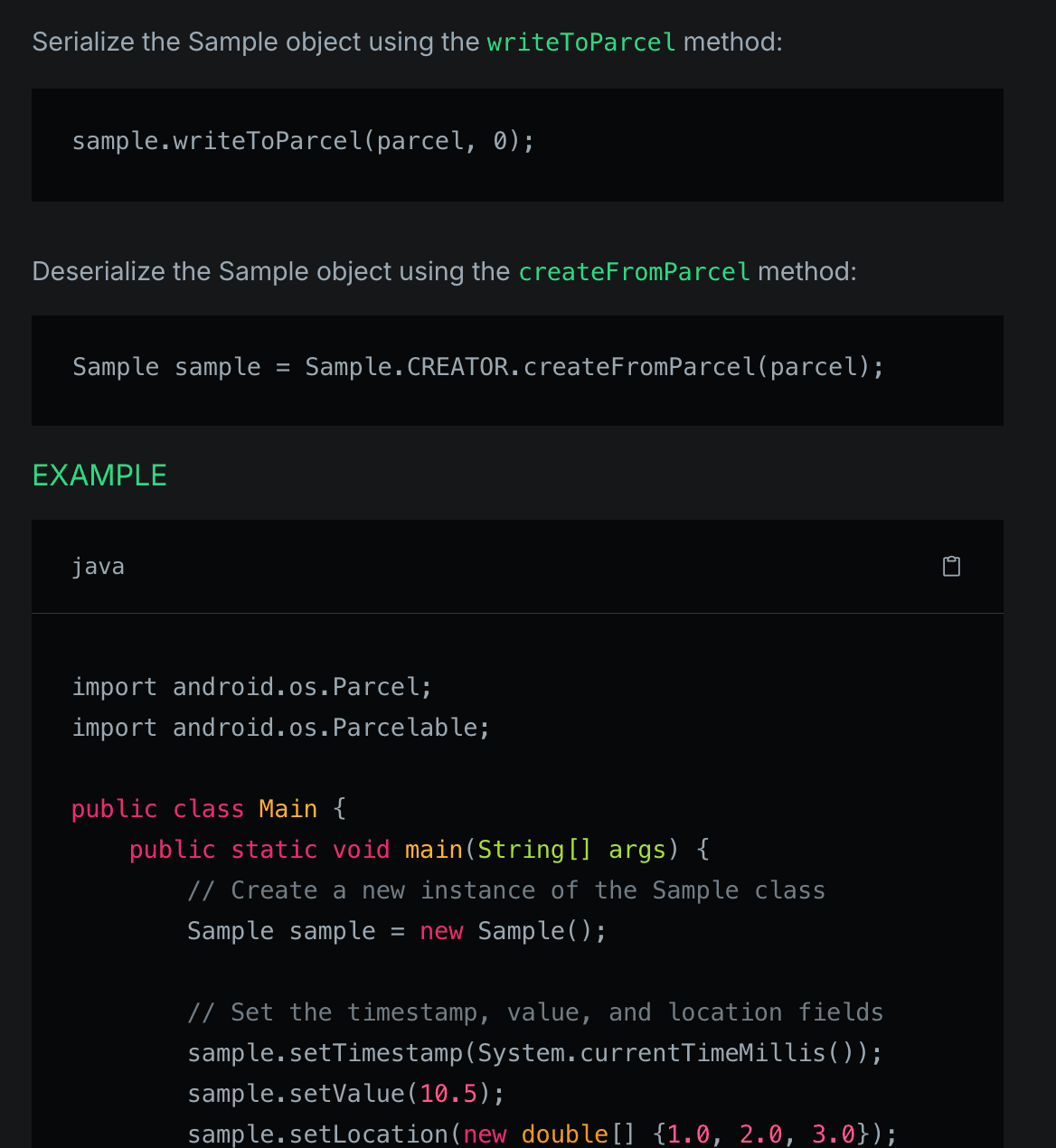Click the public static void main line
Viewport: 1056px width, 1148px height.
[420, 850]
